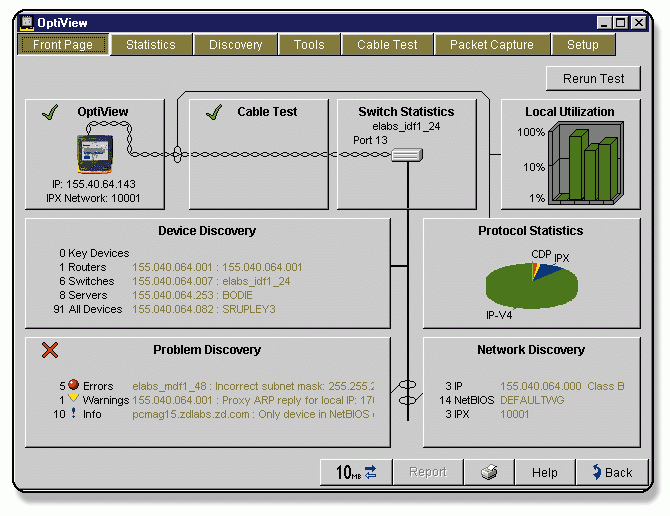
Task: Open Help
Action: [545, 472]
